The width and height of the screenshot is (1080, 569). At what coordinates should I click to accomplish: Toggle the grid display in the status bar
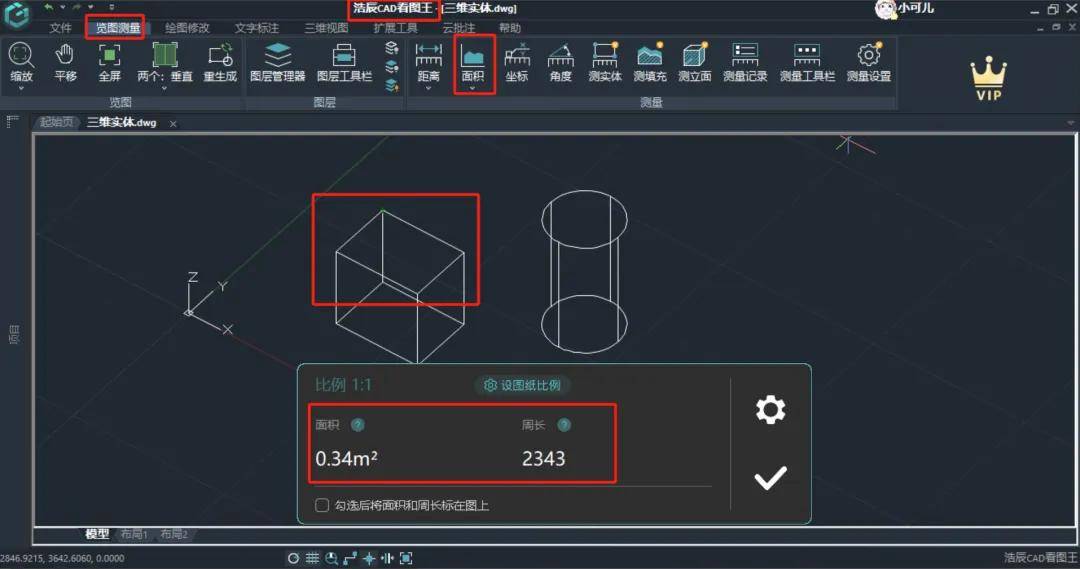pos(313,558)
